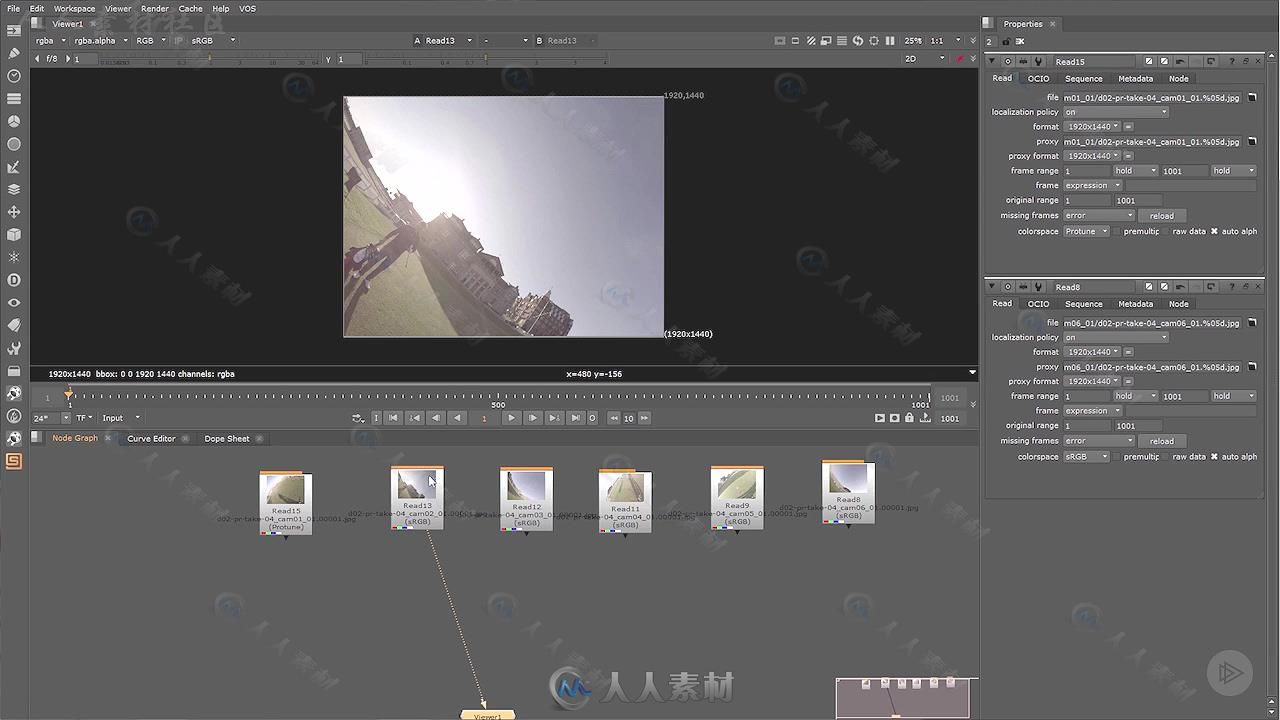Viewport: 1280px width, 720px height.
Task: Click the timeline lock icon
Action: (909, 418)
